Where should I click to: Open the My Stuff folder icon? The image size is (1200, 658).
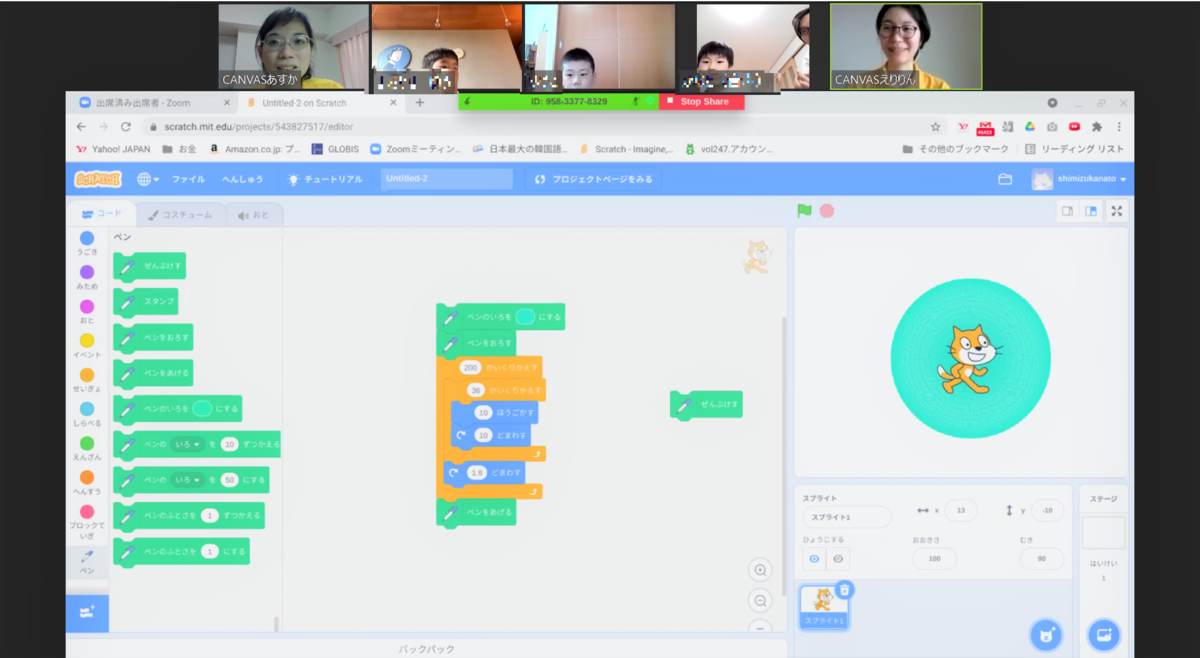pyautogui.click(x=1005, y=179)
